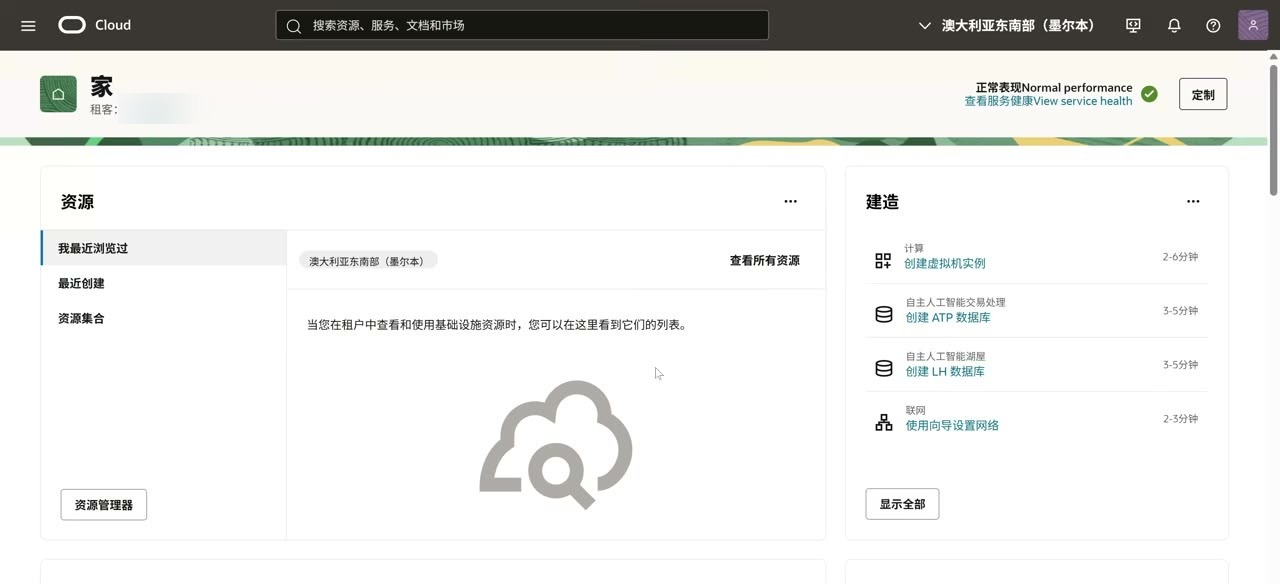This screenshot has height=584, width=1280.
Task: Click the page vertical scrollbar
Action: click(1273, 130)
